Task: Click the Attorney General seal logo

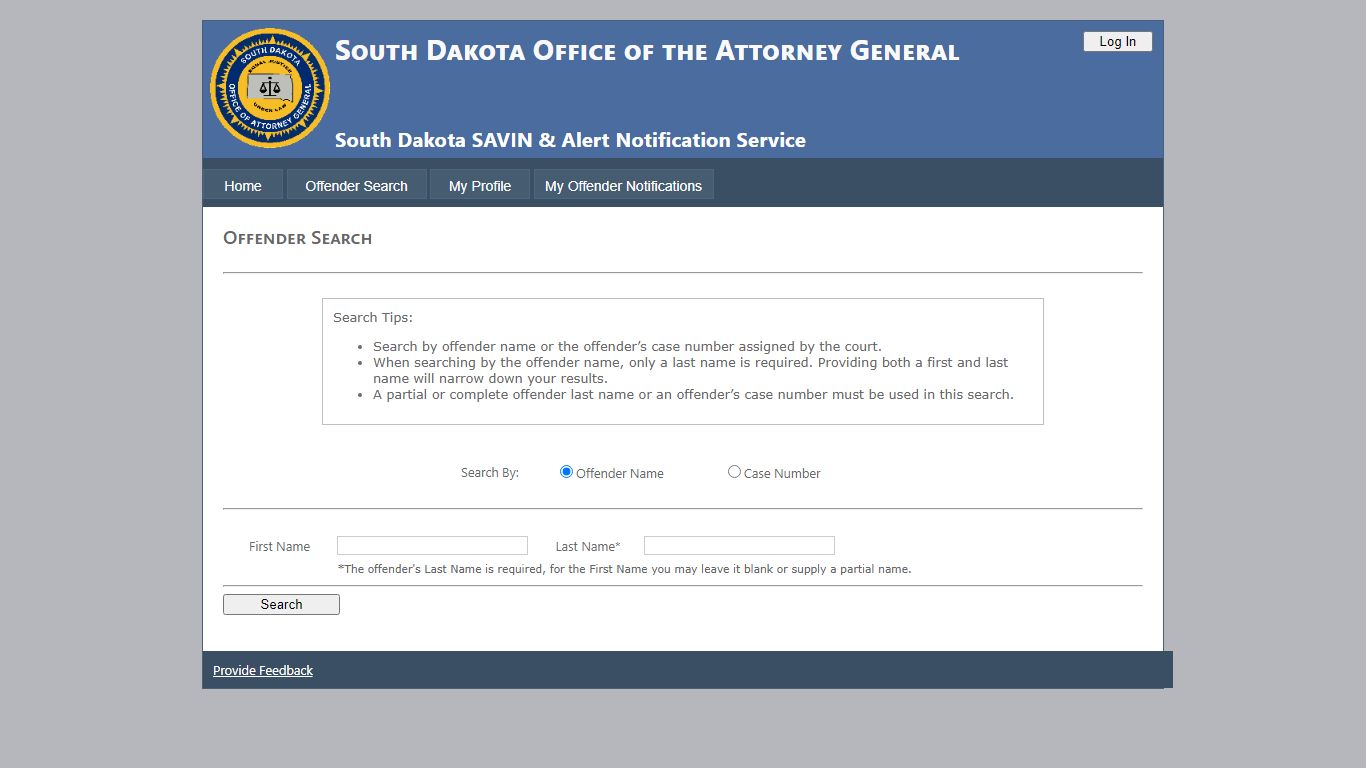Action: [x=270, y=88]
